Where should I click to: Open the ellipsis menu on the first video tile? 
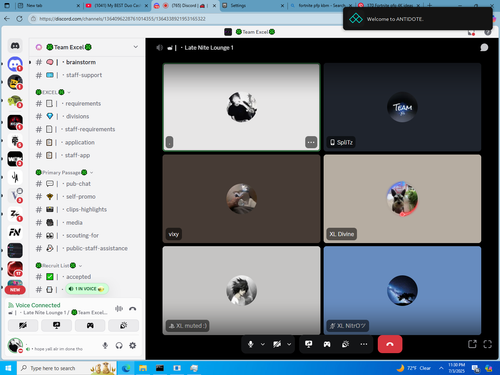click(x=311, y=142)
